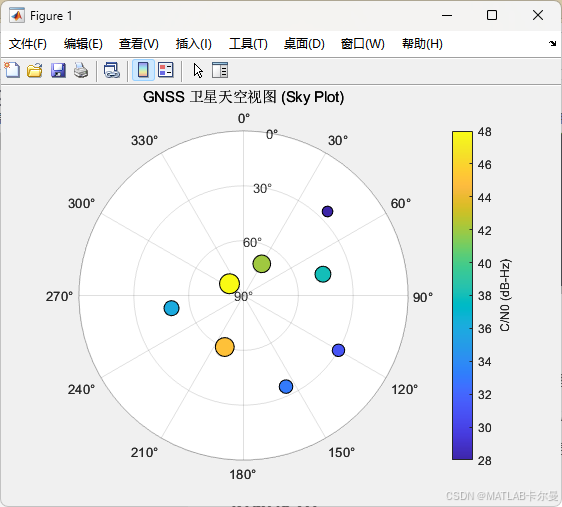562x507 pixels.
Task: Open the 编辑(E) menu
Action: [83, 44]
